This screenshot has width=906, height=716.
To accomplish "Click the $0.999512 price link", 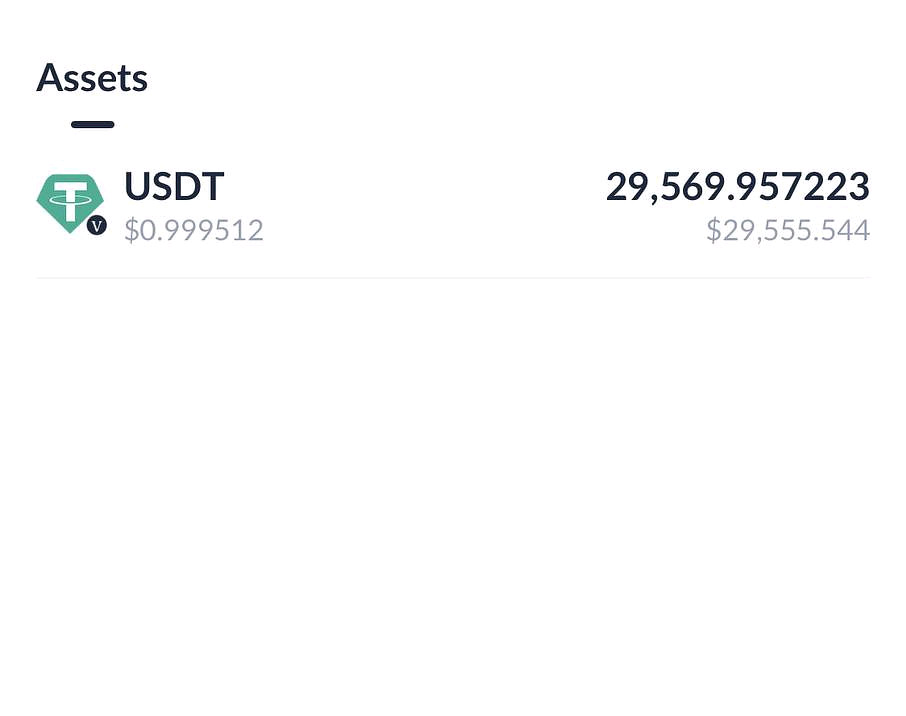I will (x=194, y=230).
